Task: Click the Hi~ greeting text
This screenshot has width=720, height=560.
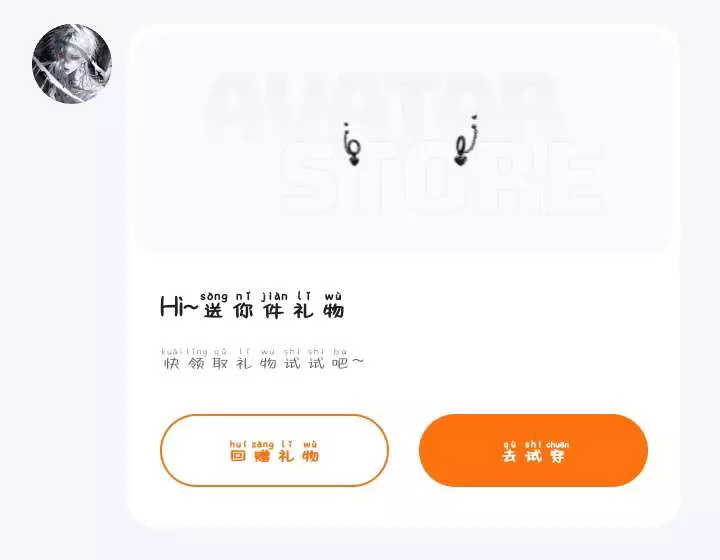Action: (x=179, y=307)
